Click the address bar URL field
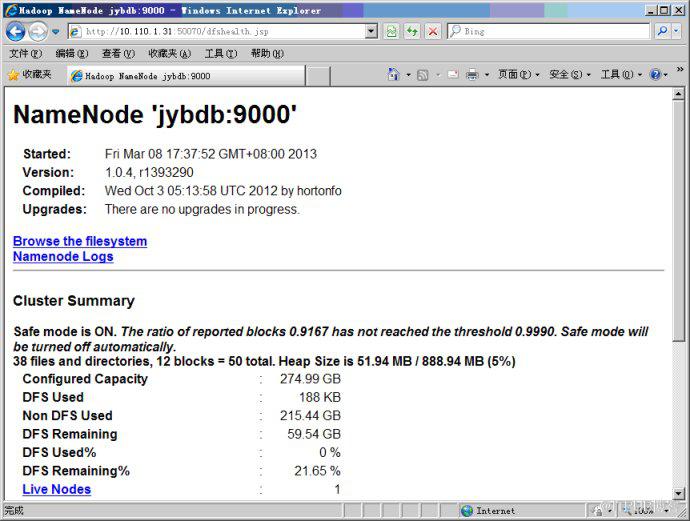690x521 pixels. [x=217, y=31]
